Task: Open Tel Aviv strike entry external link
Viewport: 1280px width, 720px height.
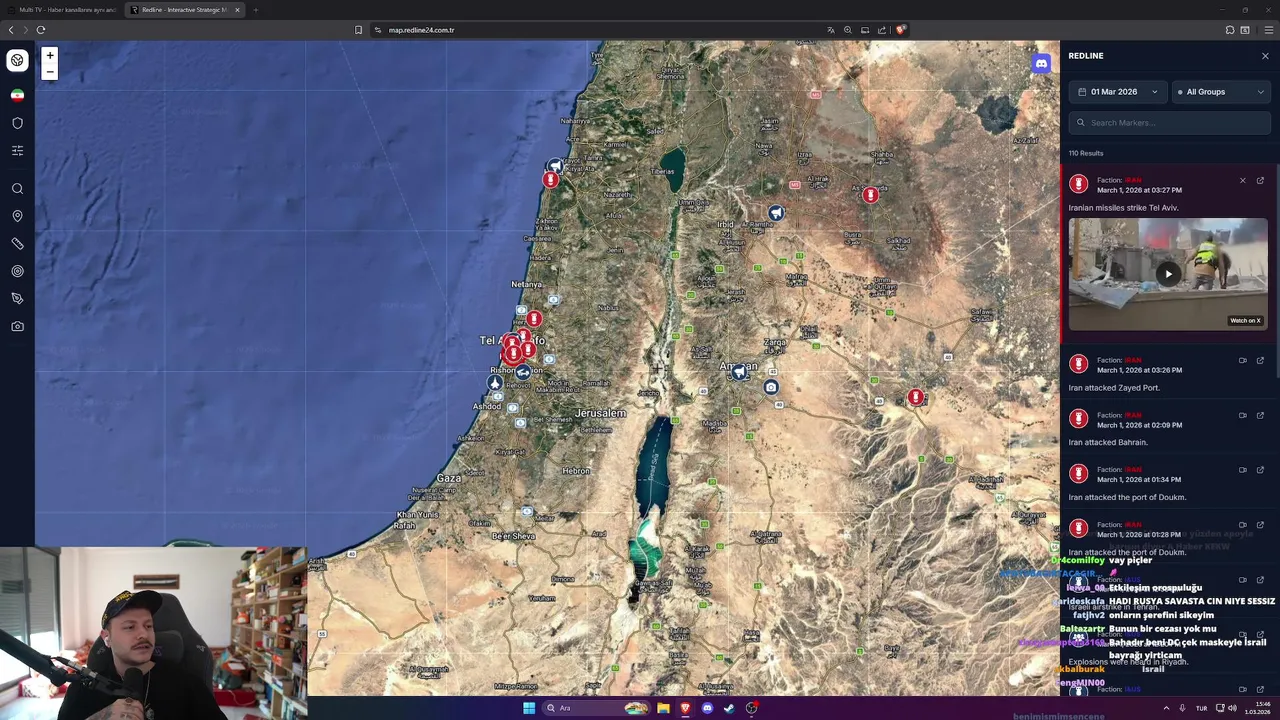Action: [x=1260, y=181]
